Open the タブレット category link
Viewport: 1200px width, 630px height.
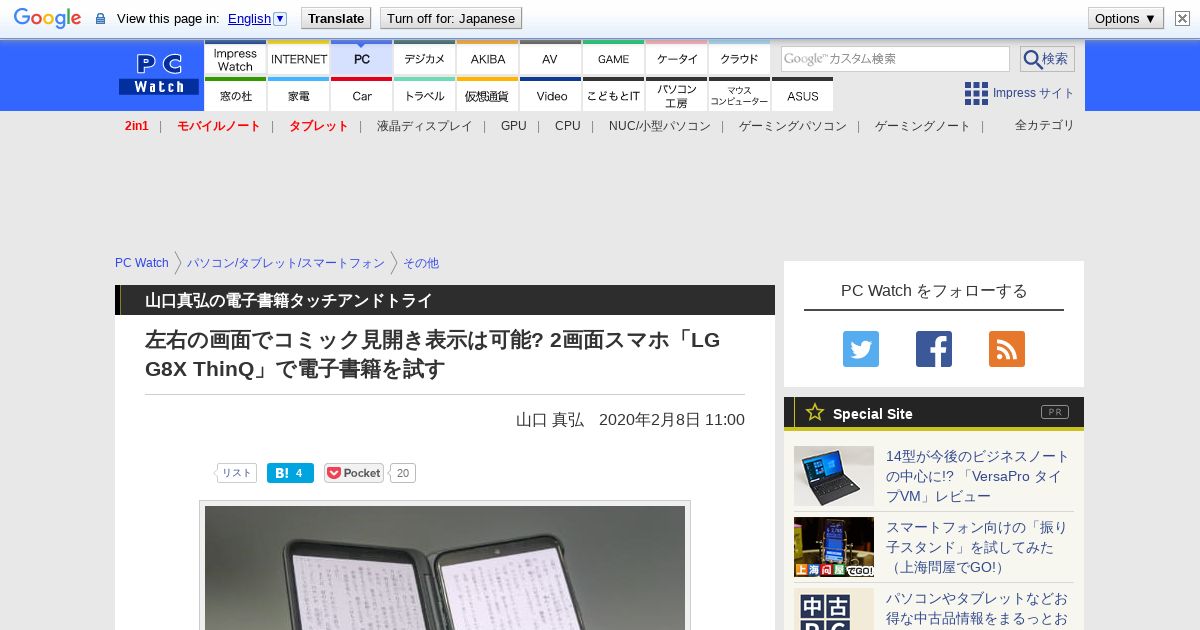(319, 126)
